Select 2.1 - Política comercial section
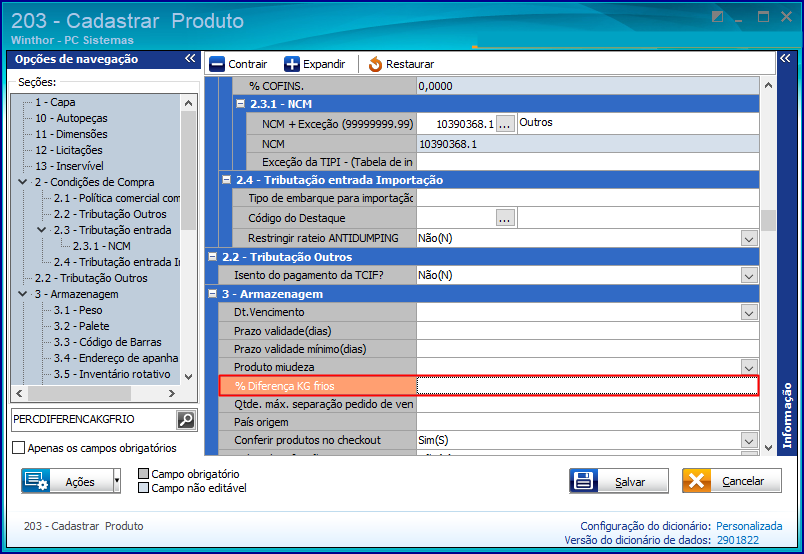This screenshot has height=554, width=804. click(117, 198)
